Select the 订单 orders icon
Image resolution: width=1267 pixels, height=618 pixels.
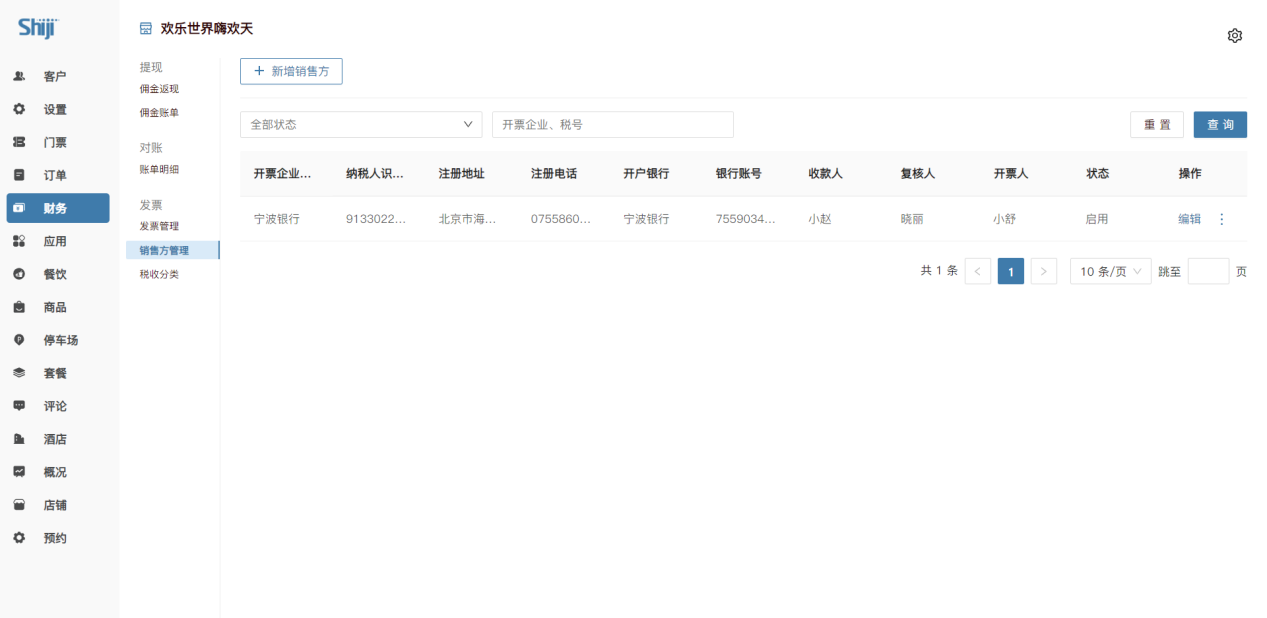[x=19, y=175]
